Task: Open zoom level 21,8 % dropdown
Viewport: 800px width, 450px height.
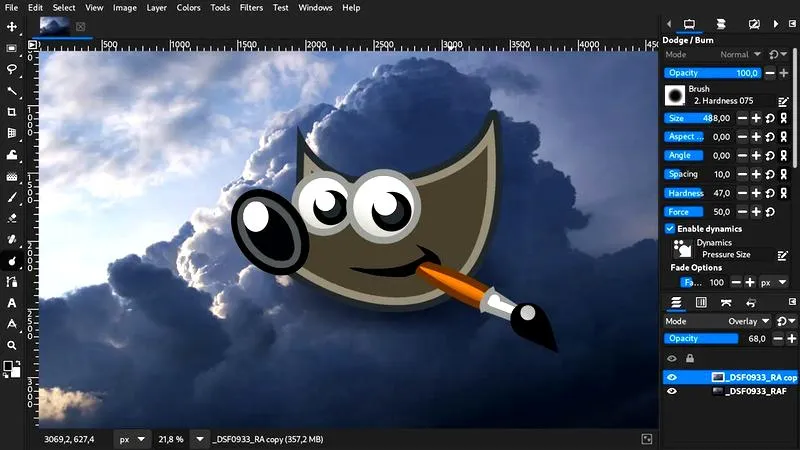Action: click(x=200, y=439)
